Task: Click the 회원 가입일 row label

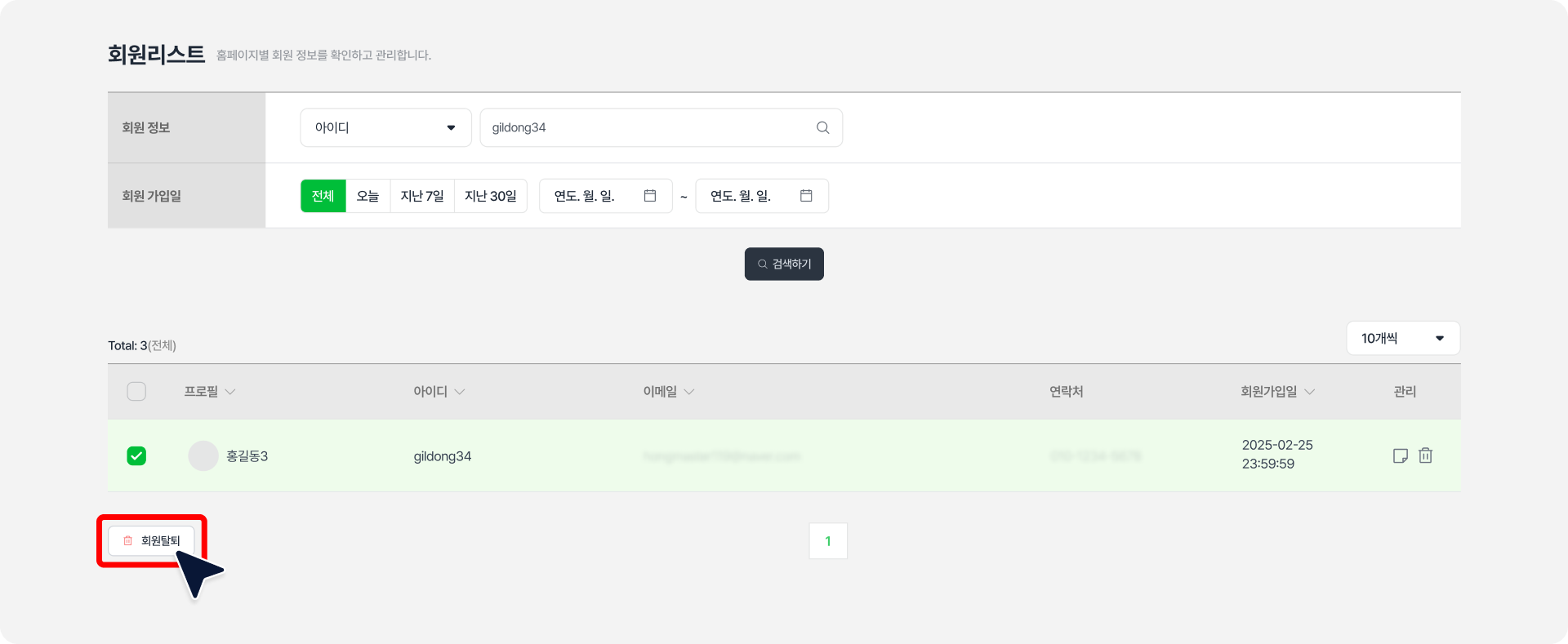Action: (x=152, y=196)
